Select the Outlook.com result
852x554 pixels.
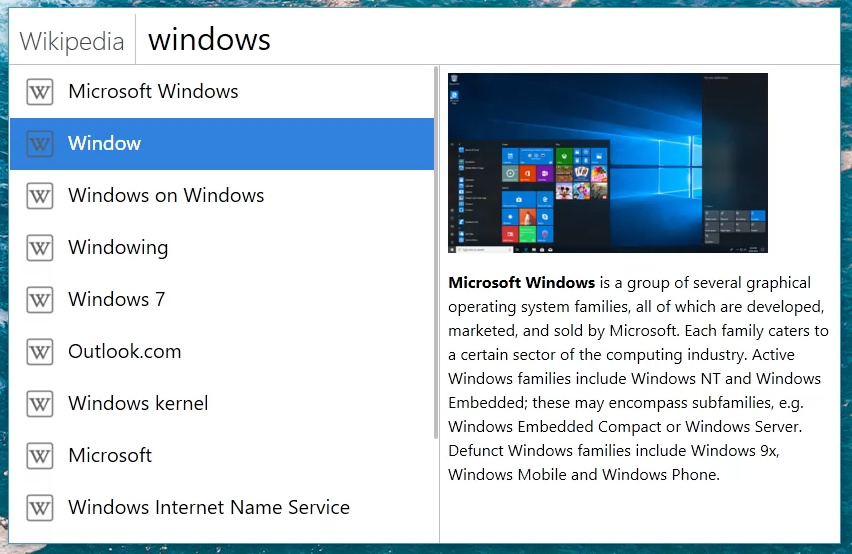[222, 352]
